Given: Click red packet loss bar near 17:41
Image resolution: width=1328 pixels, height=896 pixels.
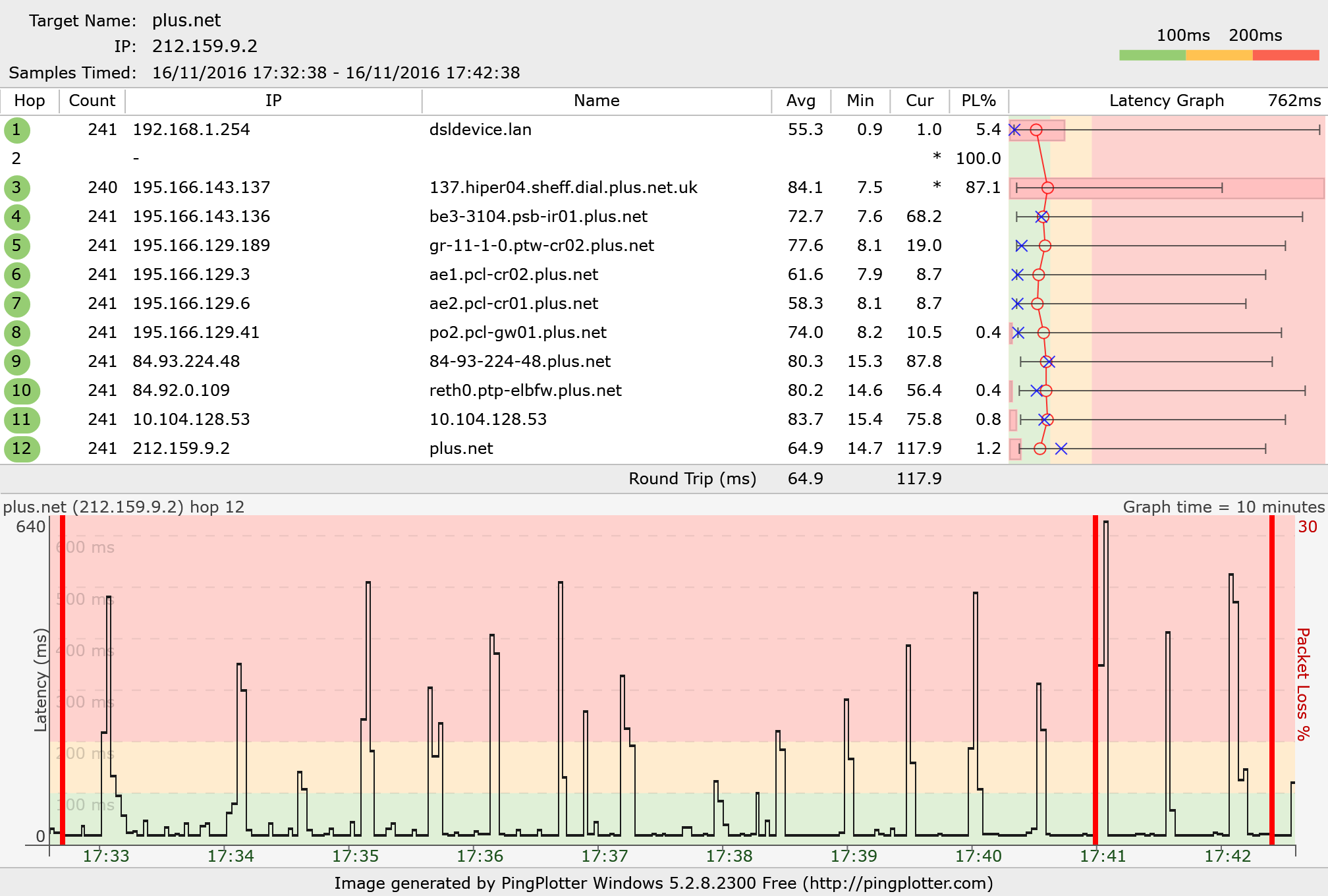Looking at the screenshot, I should [1095, 679].
